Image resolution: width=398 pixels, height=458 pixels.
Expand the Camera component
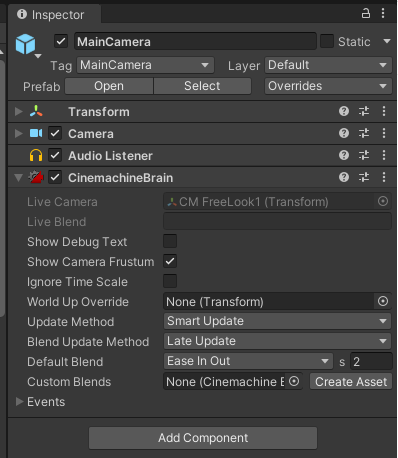tap(19, 133)
